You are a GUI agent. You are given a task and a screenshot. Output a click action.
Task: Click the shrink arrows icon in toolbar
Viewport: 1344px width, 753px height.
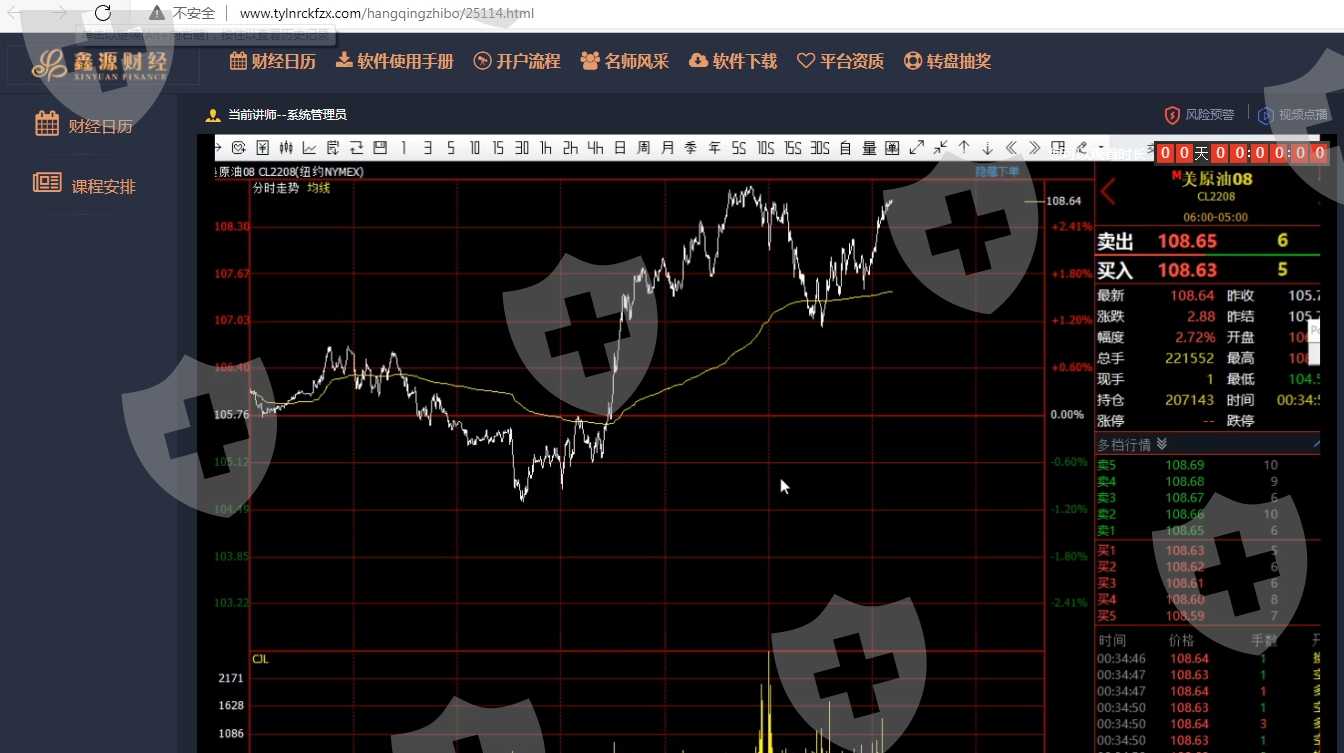coord(940,148)
